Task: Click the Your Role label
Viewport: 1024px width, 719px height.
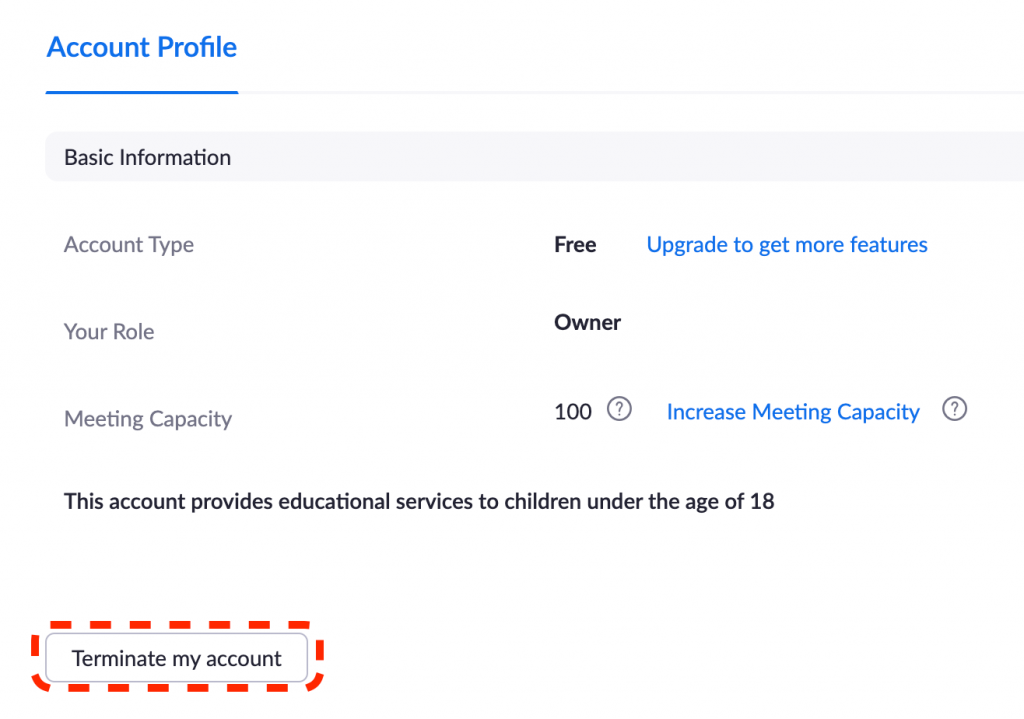Action: 109,332
